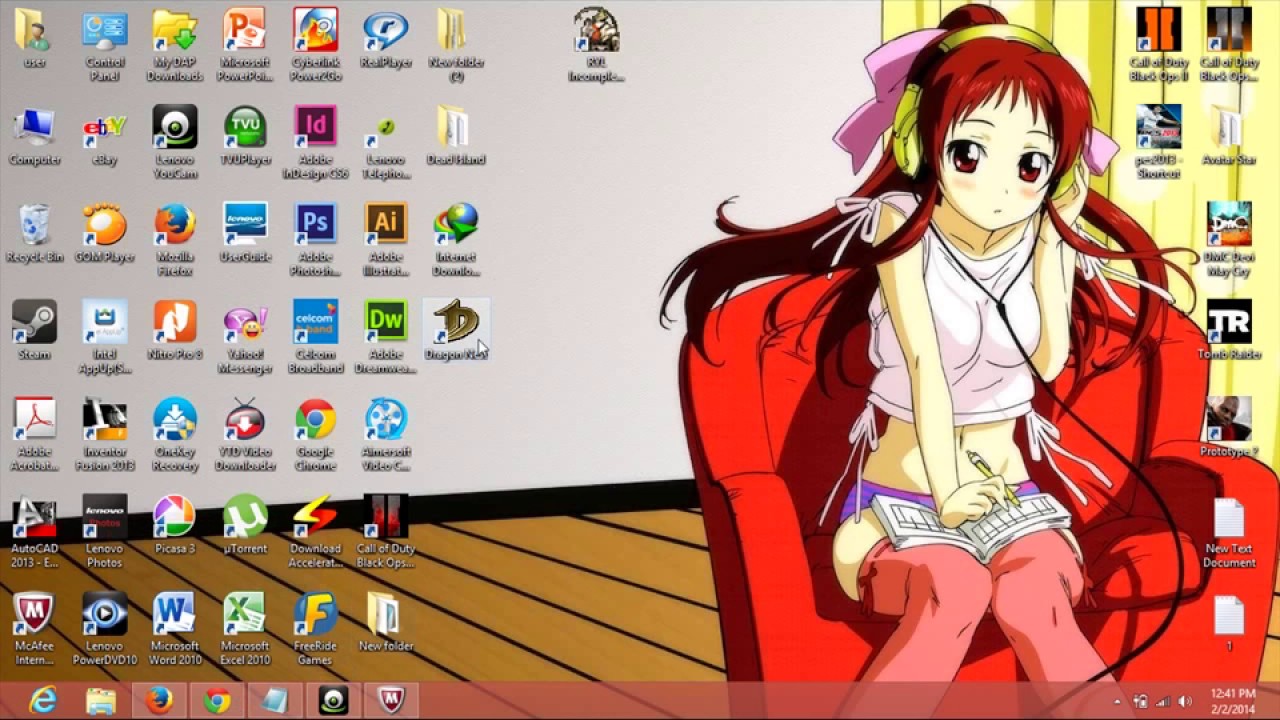1280x720 pixels.
Task: Select the McAfee Internet Security desktop icon
Action: coord(35,629)
